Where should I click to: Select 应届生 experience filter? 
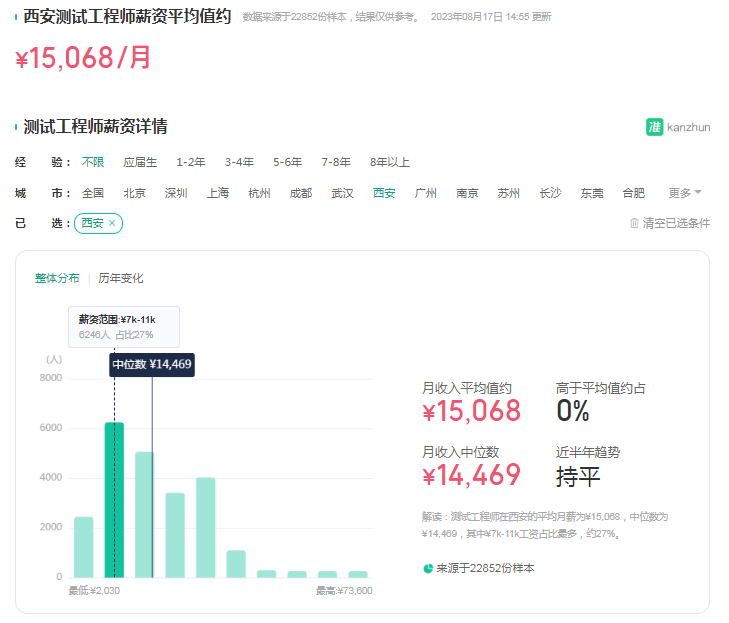click(x=140, y=162)
